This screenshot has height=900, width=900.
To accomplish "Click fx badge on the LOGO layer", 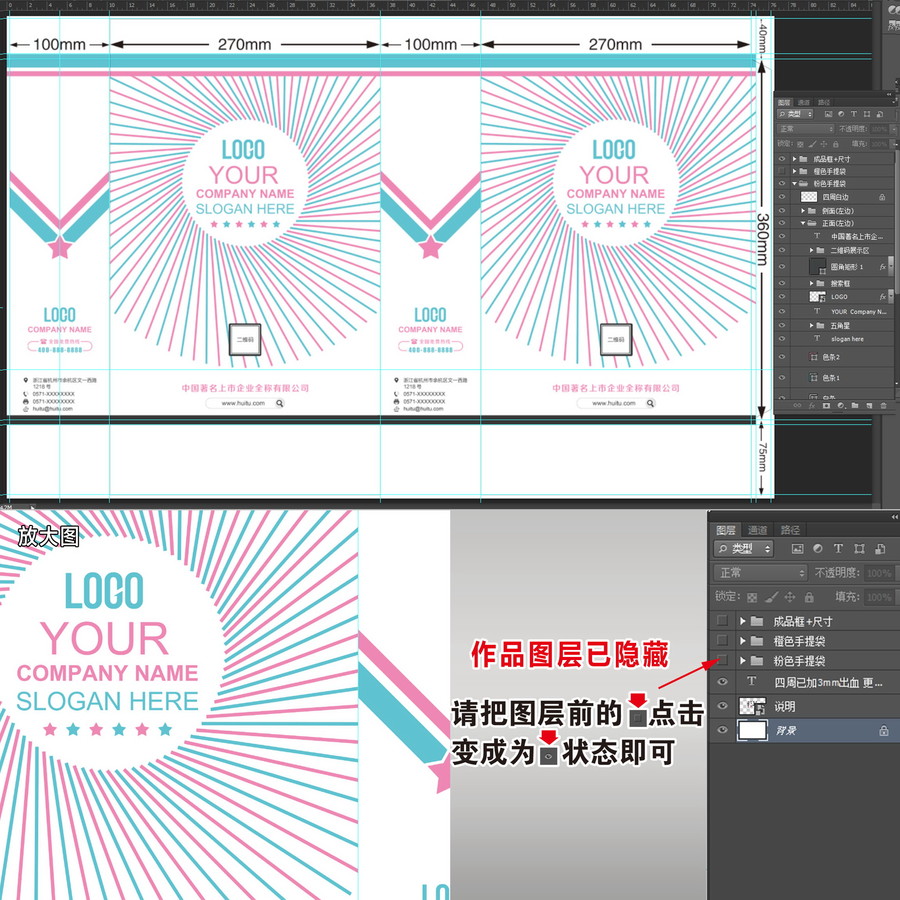I will (x=883, y=297).
